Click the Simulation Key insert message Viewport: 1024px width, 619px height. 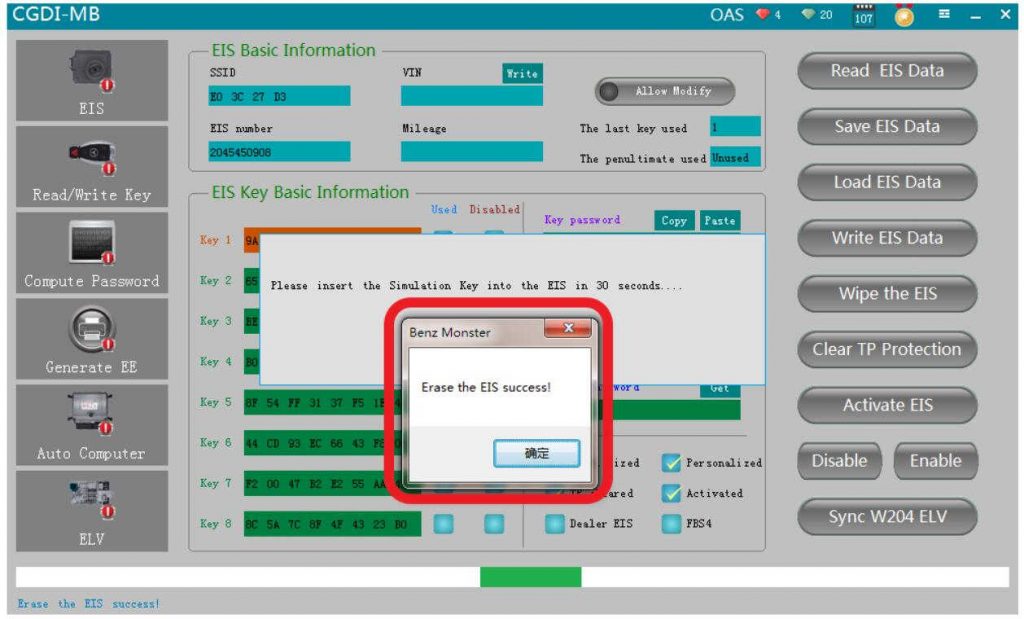pos(476,285)
